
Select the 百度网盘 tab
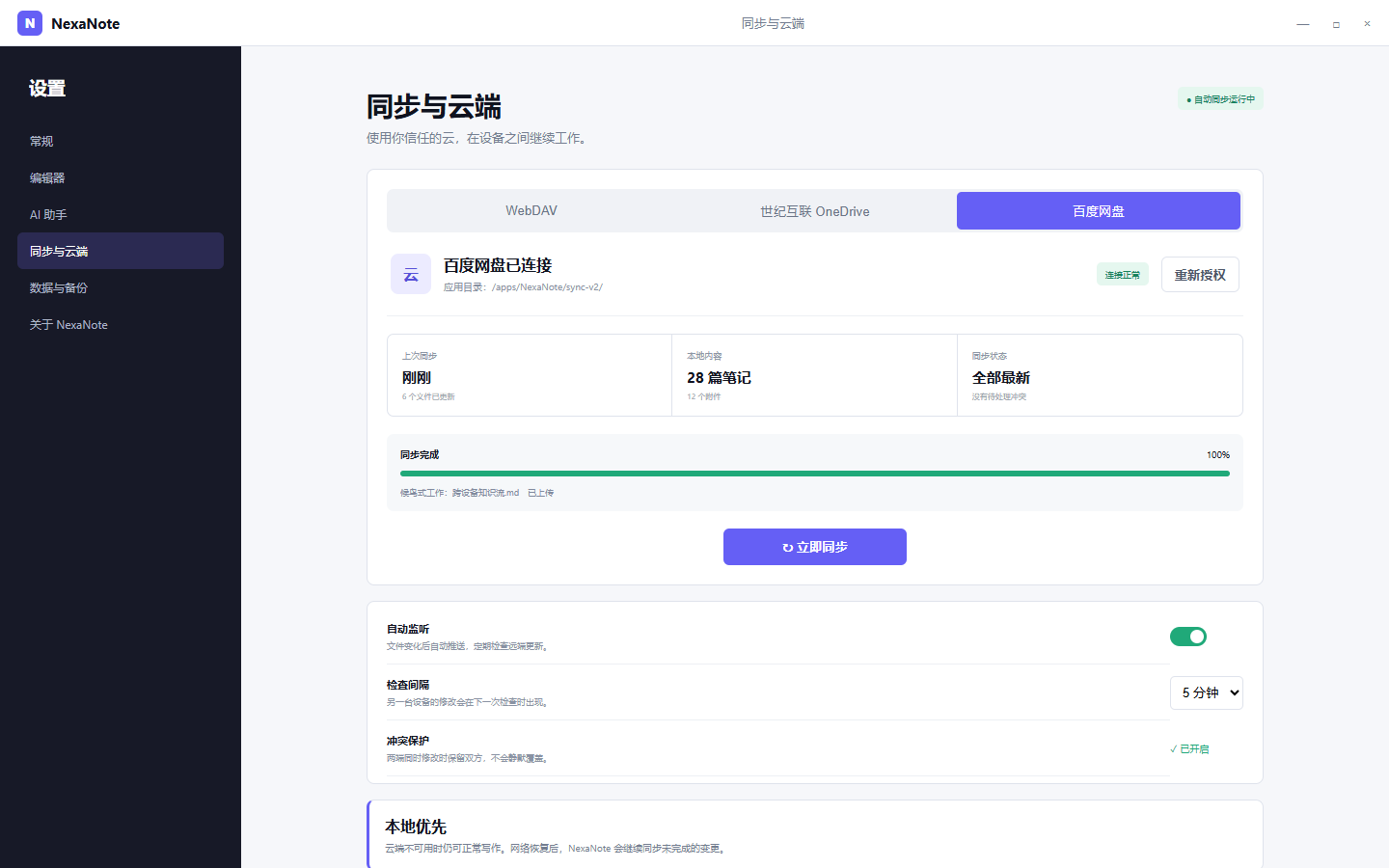tap(1099, 210)
